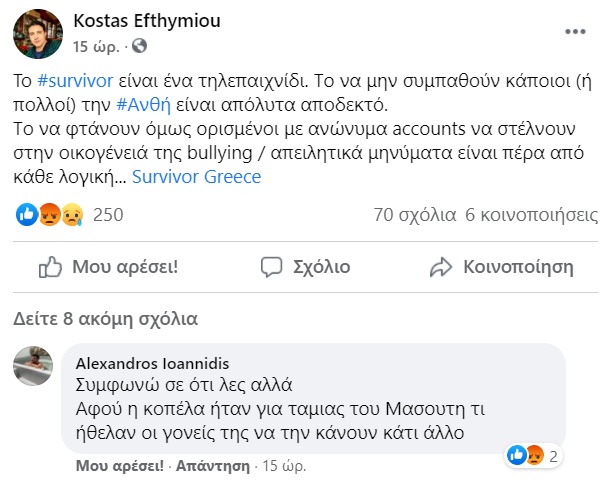This screenshot has height=482, width=612.
Task: View the 6 κοινοποιήσεις shares
Action: pyautogui.click(x=532, y=214)
